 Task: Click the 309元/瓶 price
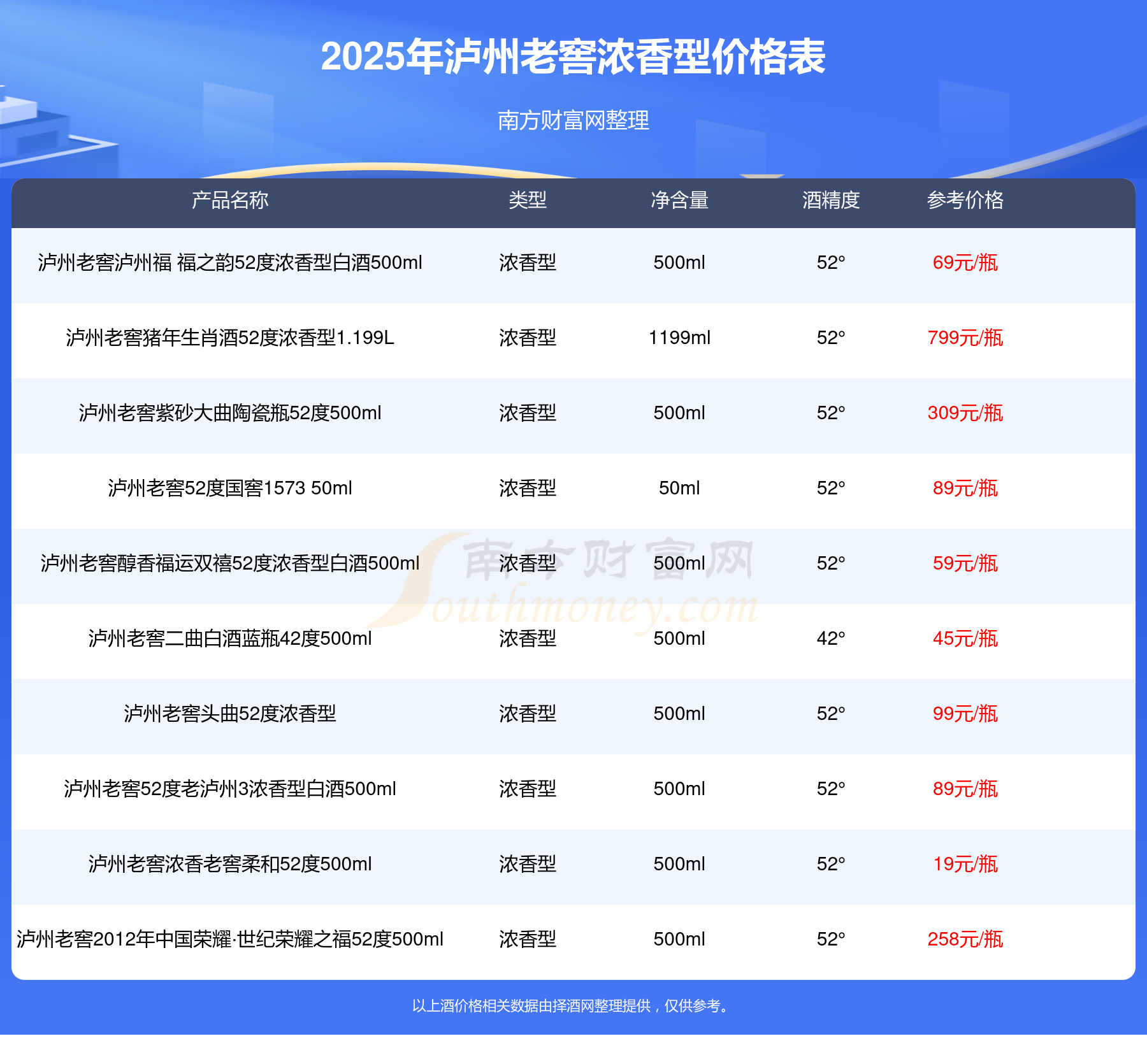coord(965,413)
